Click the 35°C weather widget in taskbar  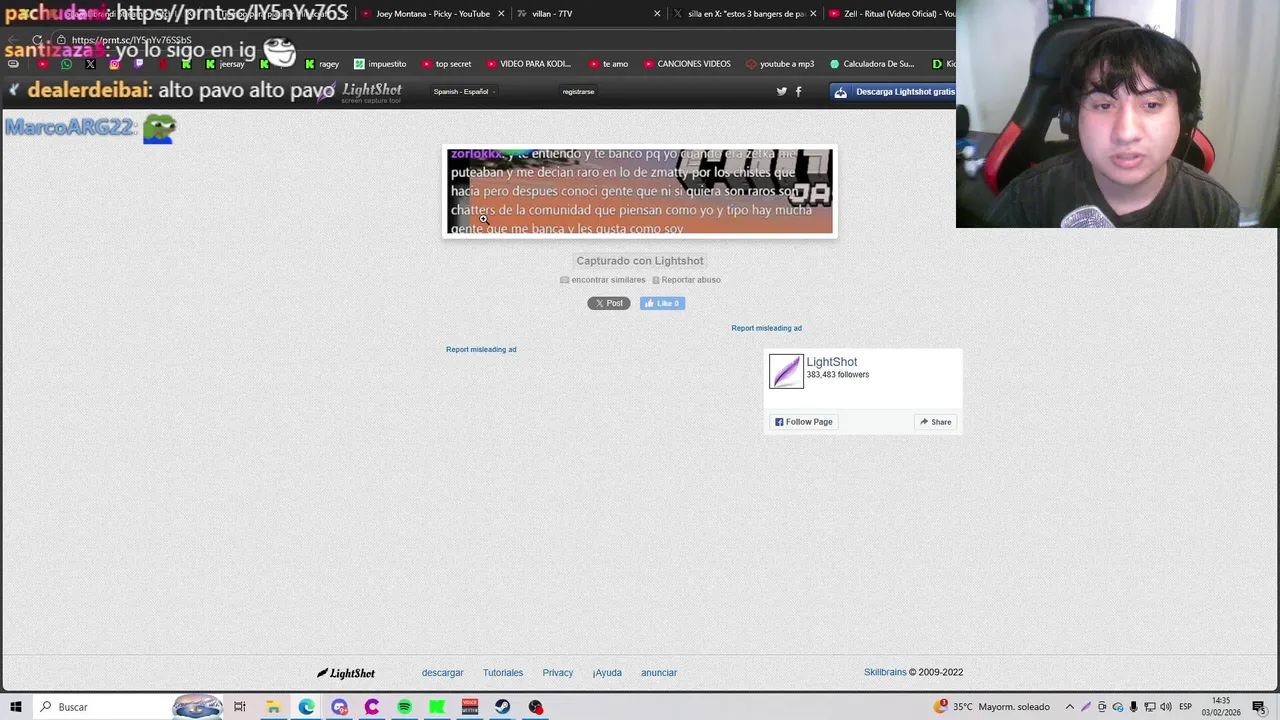pyautogui.click(x=992, y=707)
